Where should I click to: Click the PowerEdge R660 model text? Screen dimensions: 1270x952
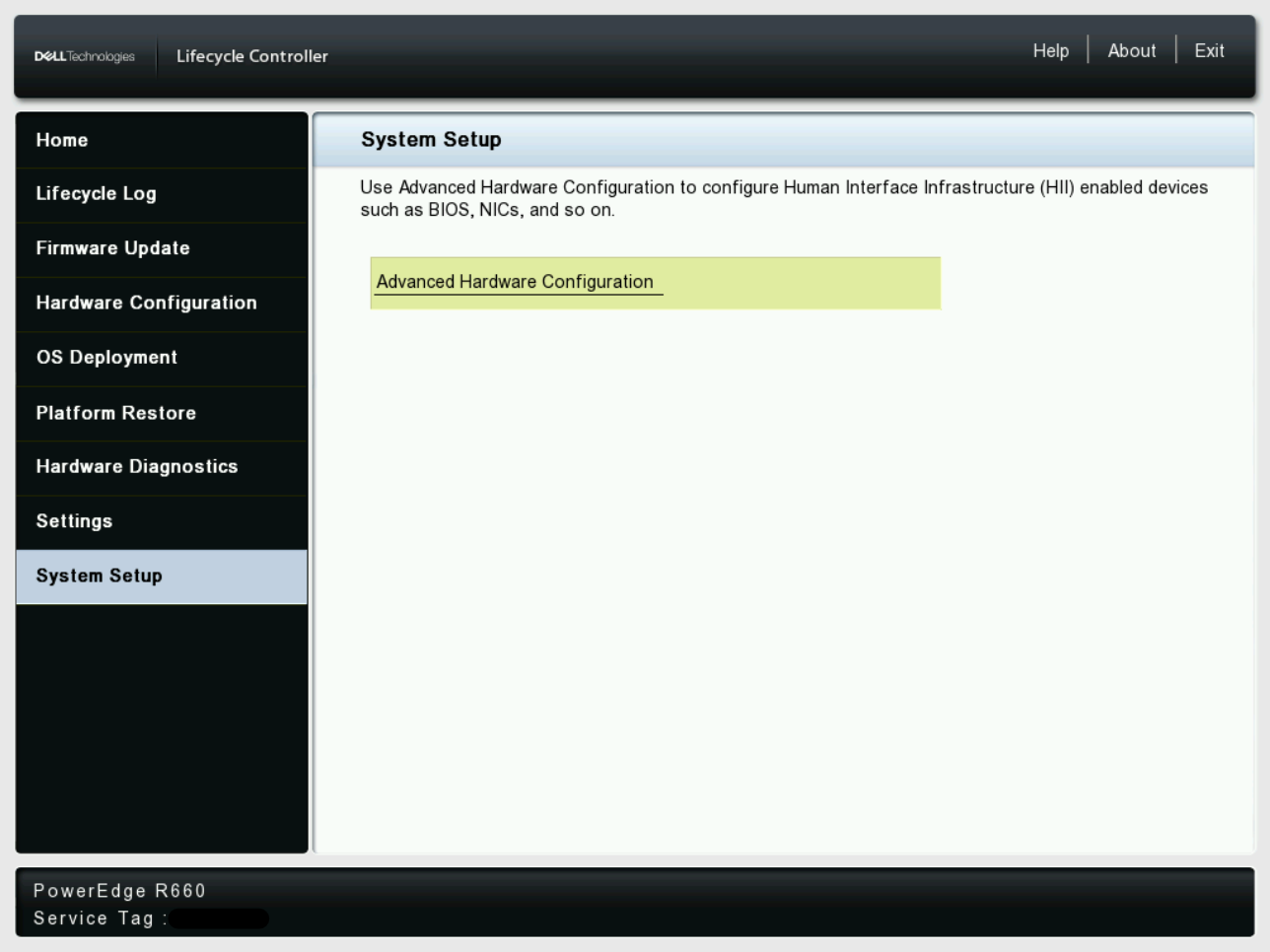point(119,891)
